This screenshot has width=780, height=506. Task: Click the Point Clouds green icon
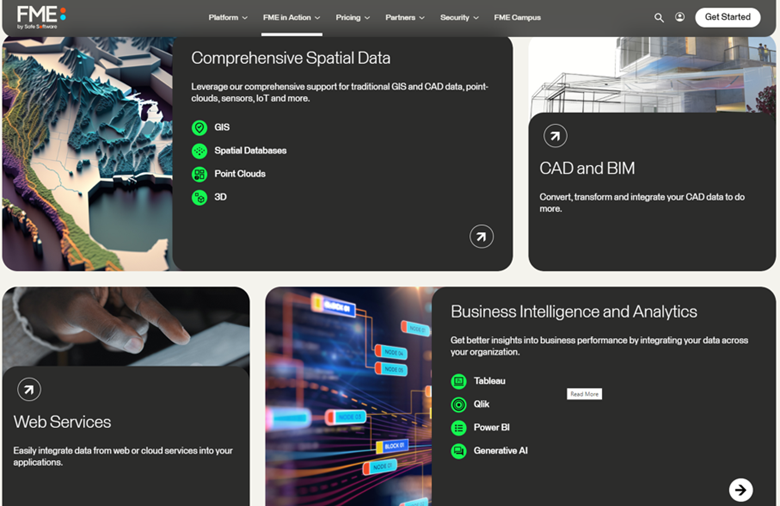click(x=199, y=174)
